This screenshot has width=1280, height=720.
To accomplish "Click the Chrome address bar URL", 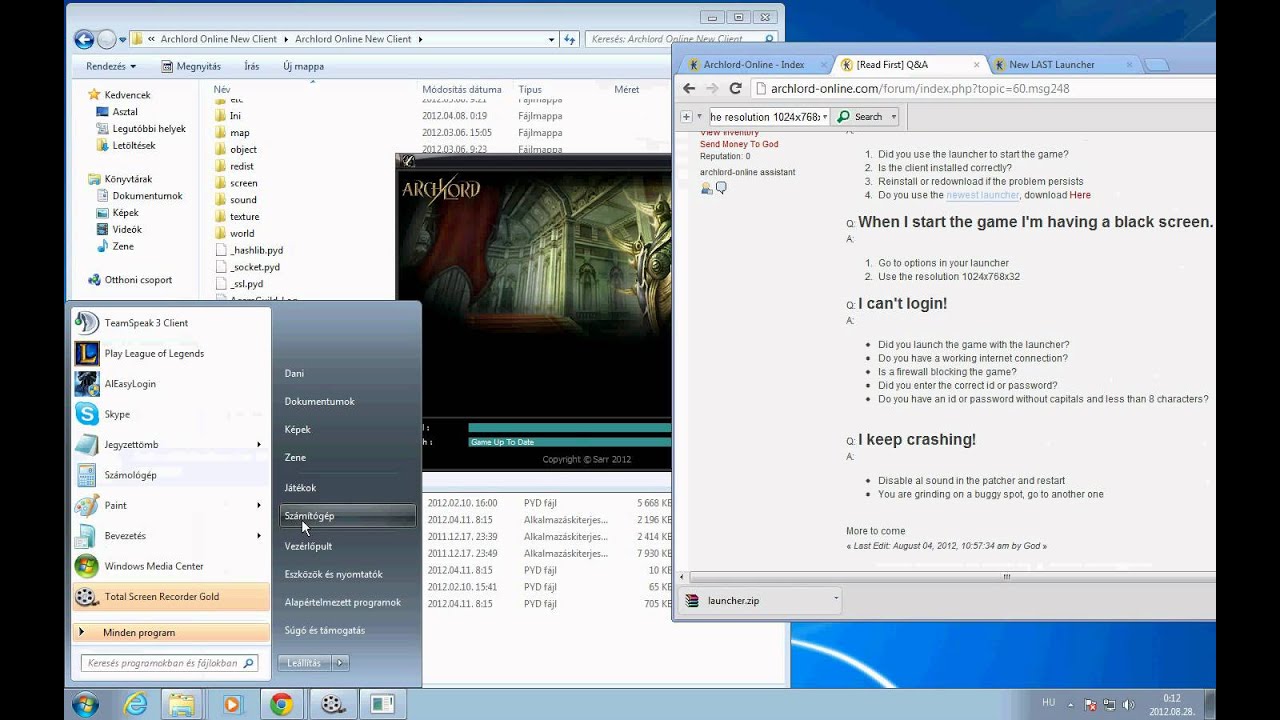I will coord(920,88).
